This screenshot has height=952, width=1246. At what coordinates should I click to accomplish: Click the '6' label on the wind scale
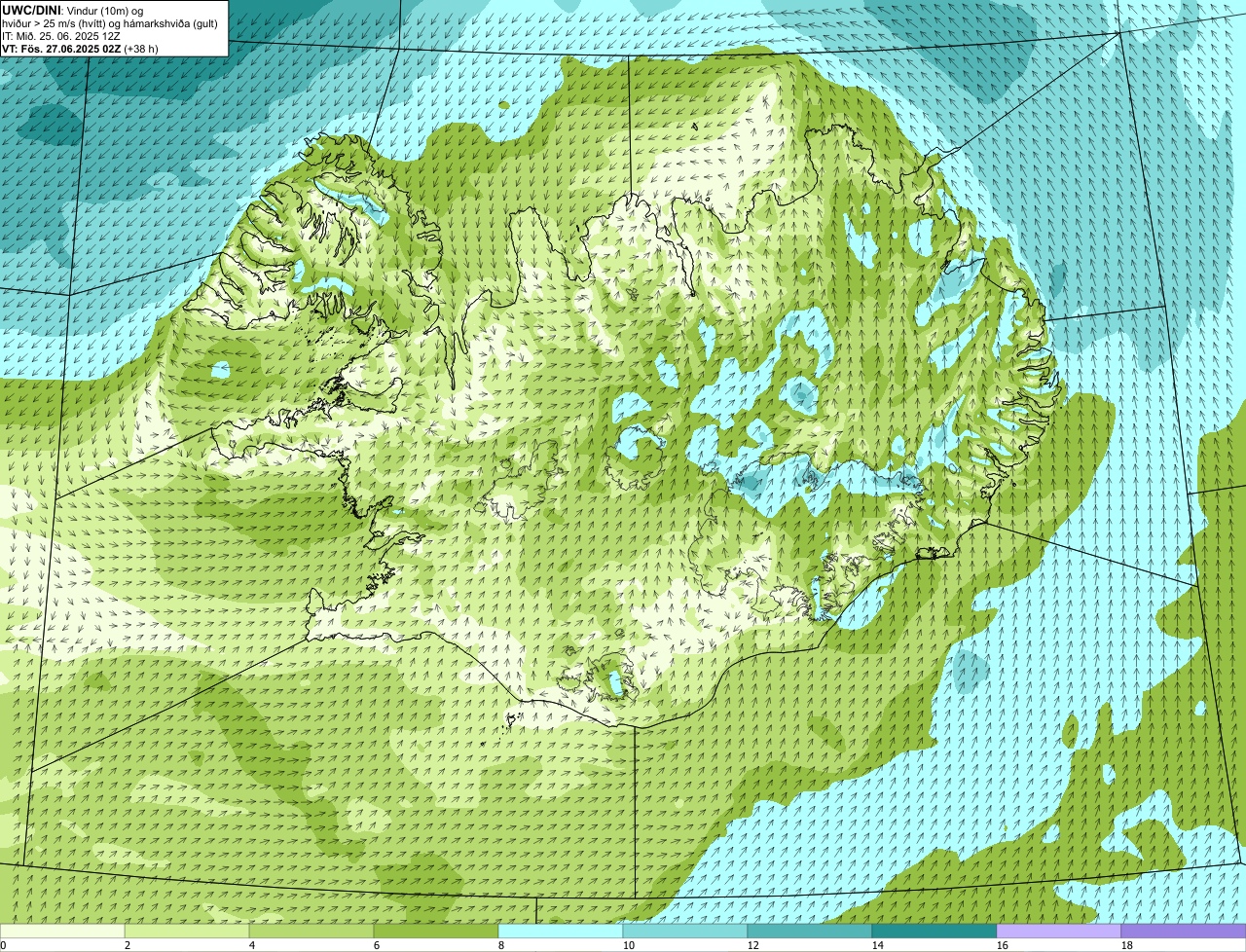coord(377,945)
